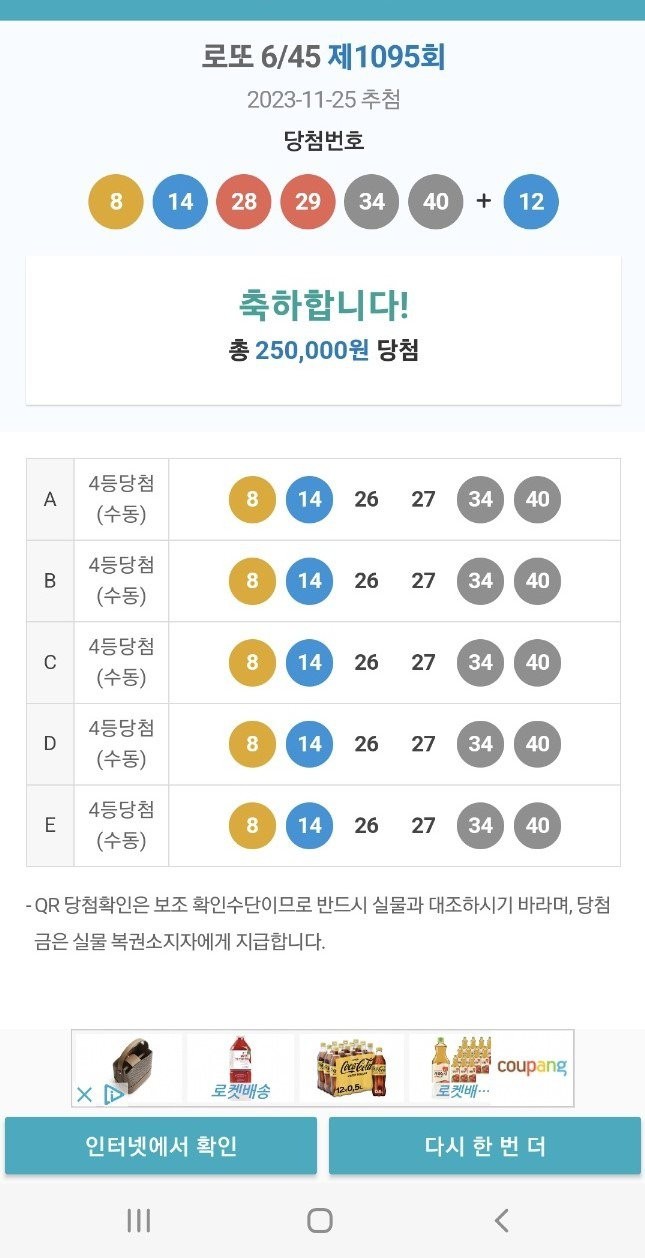Tap the 250,000원 prize amount text

coord(312,350)
